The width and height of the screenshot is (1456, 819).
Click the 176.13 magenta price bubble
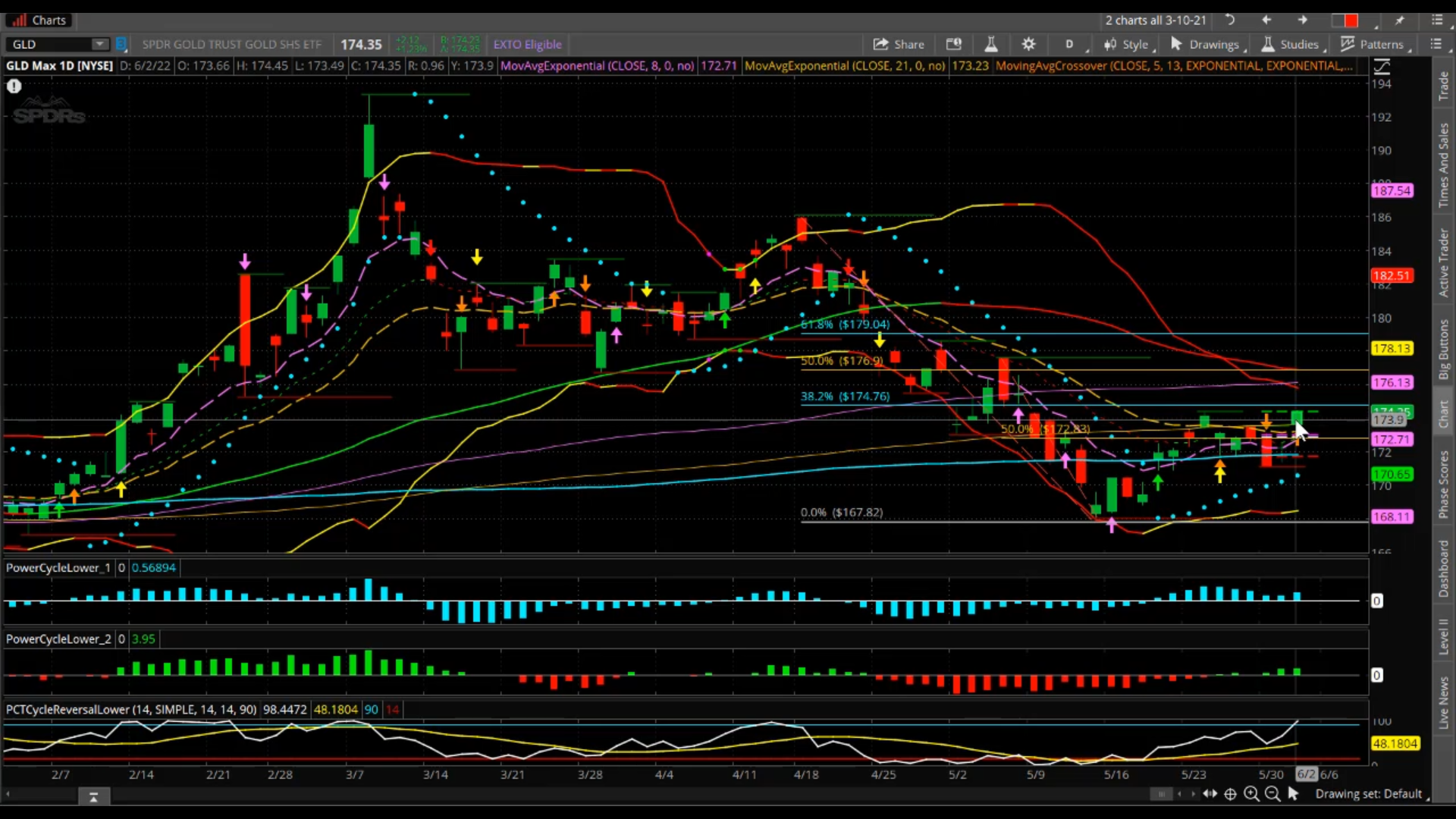pos(1392,383)
